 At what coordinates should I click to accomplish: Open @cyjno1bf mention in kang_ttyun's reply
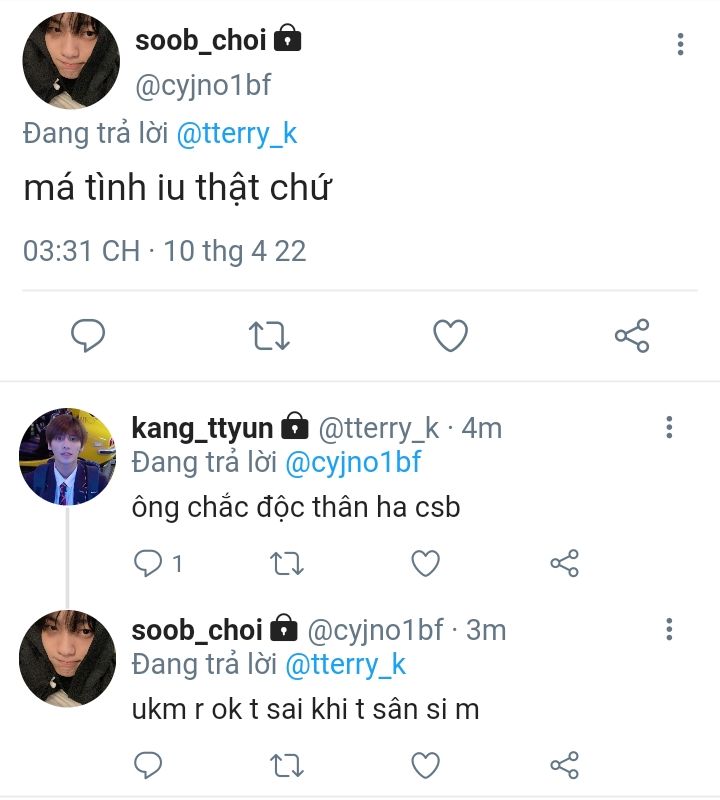click(x=352, y=462)
